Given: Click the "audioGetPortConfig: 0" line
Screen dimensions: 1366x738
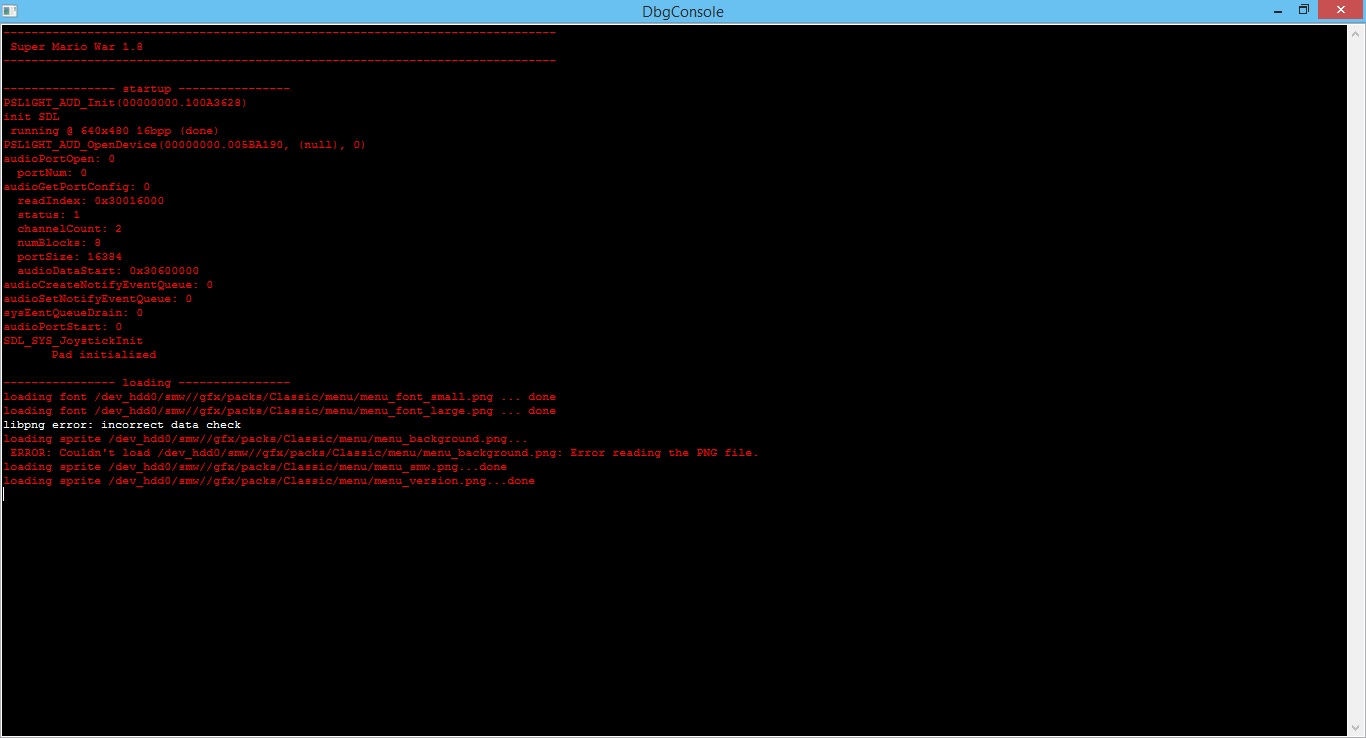Looking at the screenshot, I should 77,187.
